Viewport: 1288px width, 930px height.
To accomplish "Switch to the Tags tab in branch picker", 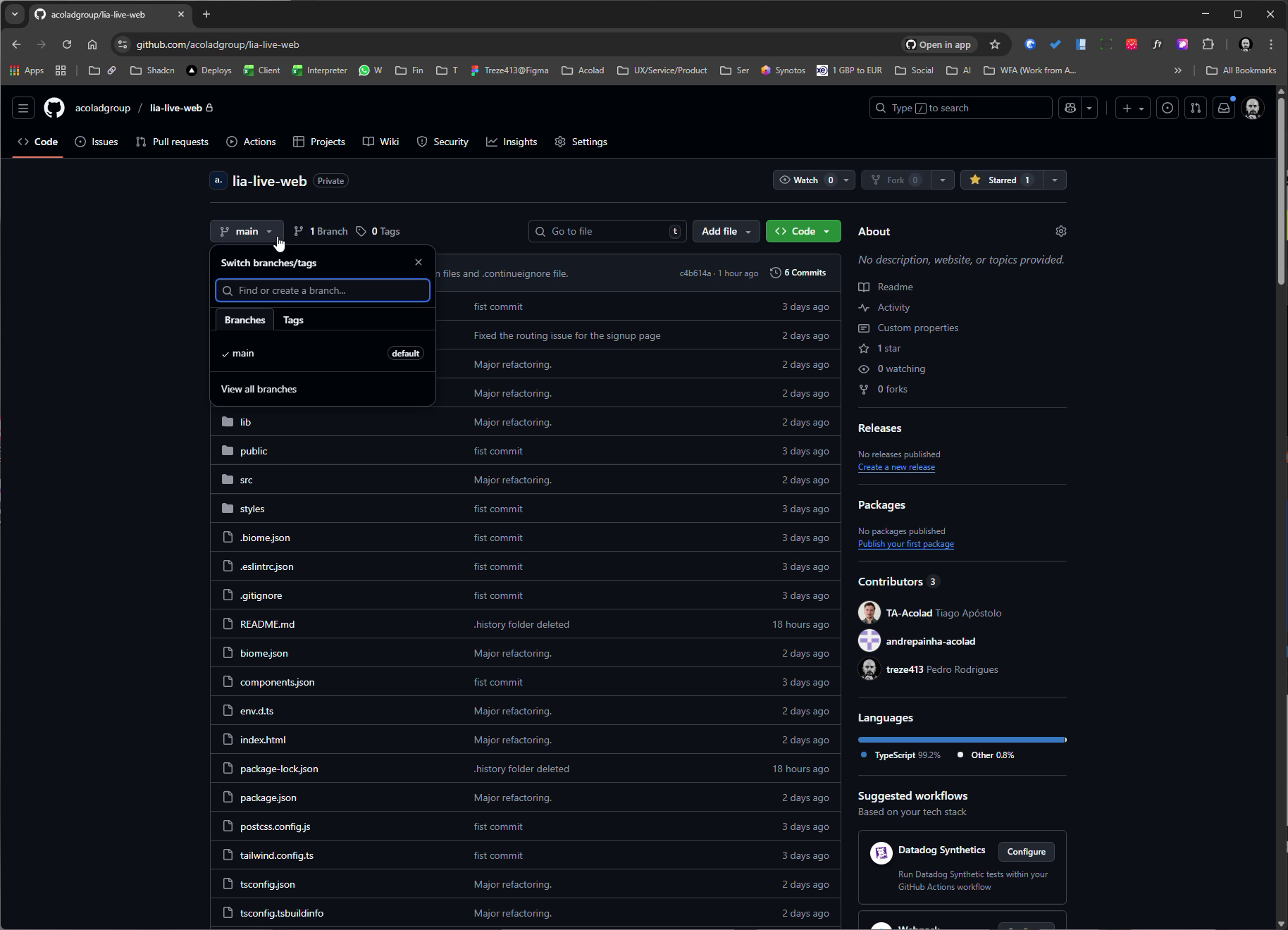I will point(293,319).
